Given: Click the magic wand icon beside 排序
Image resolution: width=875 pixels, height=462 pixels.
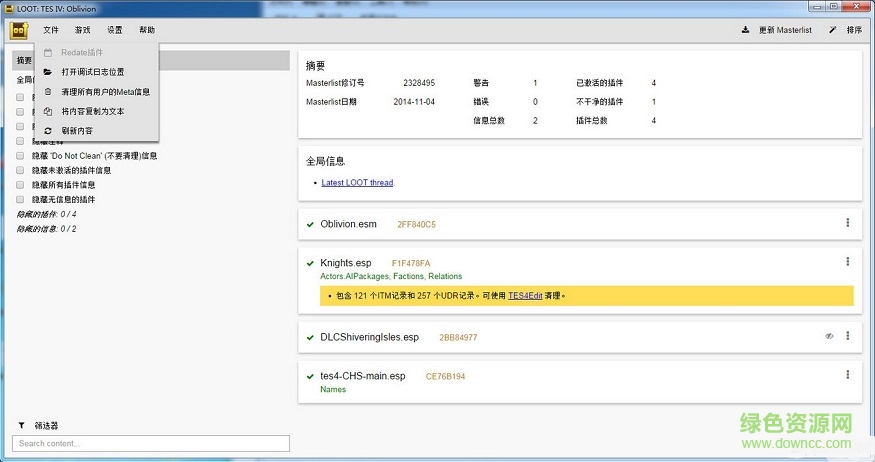Looking at the screenshot, I should [833, 30].
